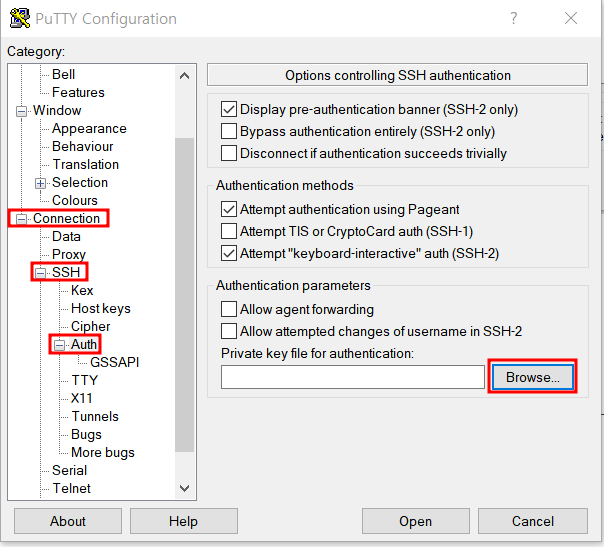Screen dimensions: 604x547
Task: Open the GSSAPI category
Action: click(x=114, y=362)
